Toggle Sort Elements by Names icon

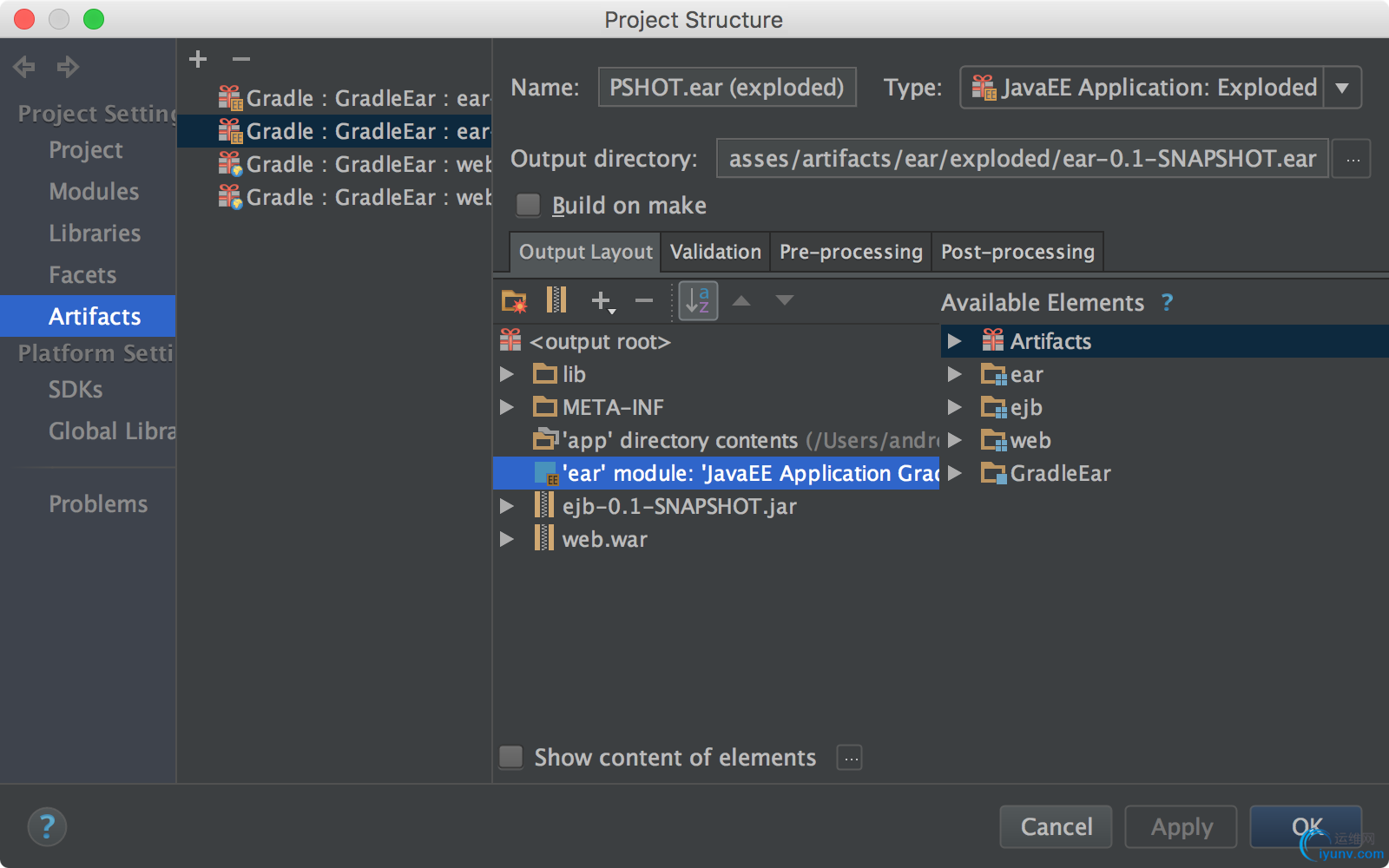coord(698,301)
